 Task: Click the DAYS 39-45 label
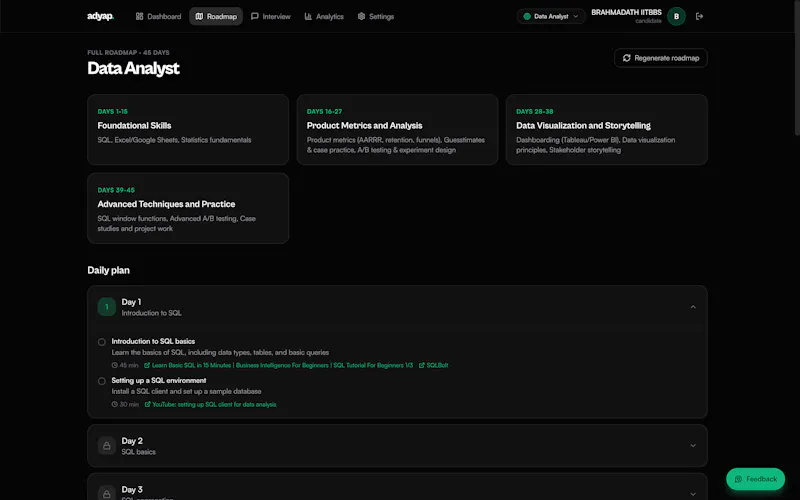[x=116, y=190]
